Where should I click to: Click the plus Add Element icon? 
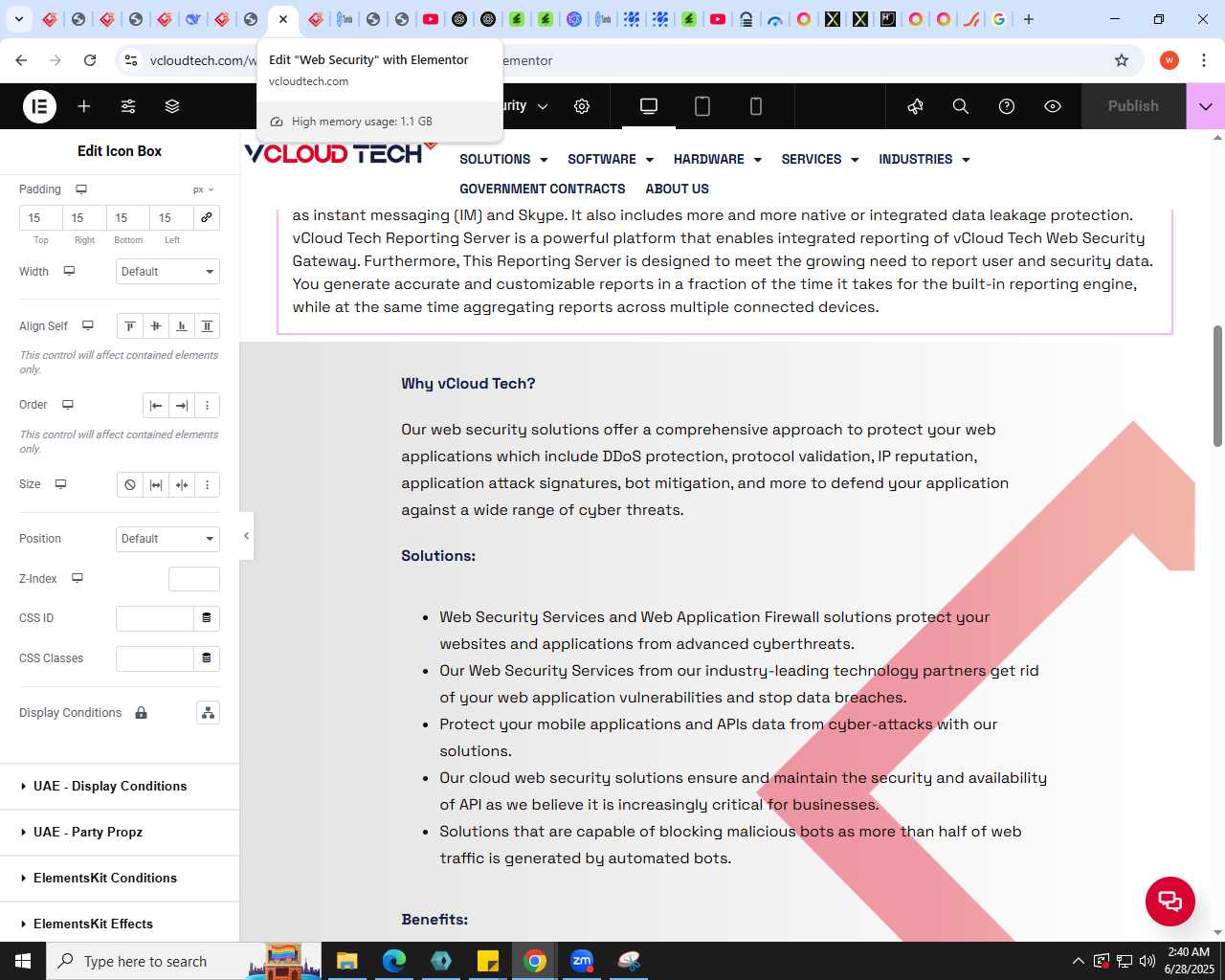click(x=84, y=106)
